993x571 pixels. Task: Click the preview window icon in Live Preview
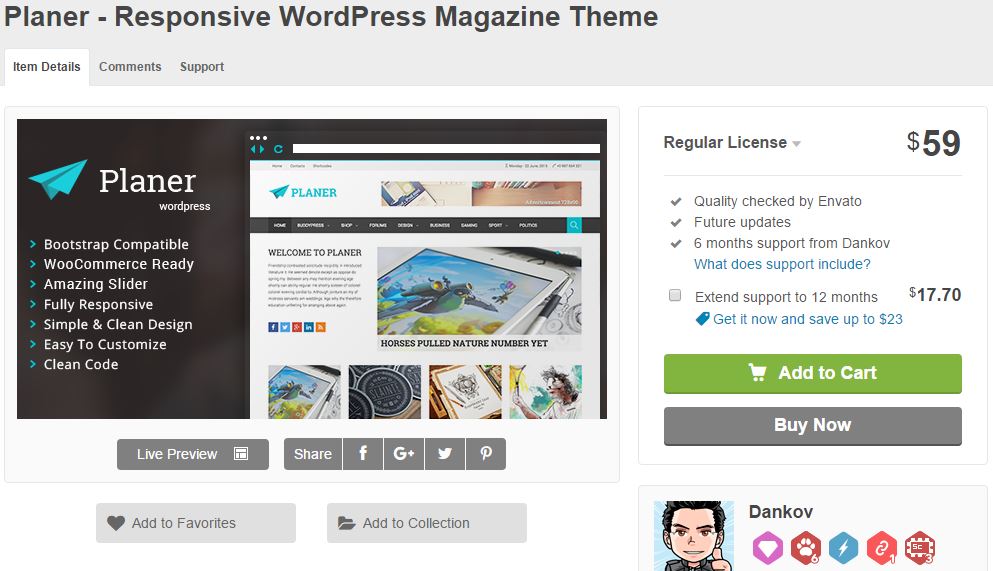click(x=241, y=453)
